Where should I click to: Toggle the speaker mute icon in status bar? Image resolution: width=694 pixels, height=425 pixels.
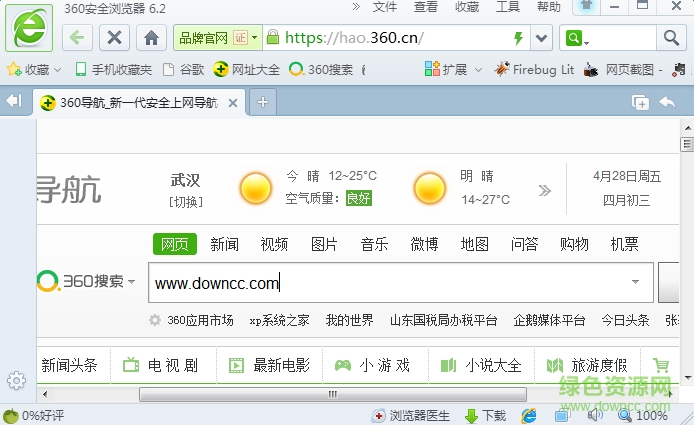click(x=594, y=415)
